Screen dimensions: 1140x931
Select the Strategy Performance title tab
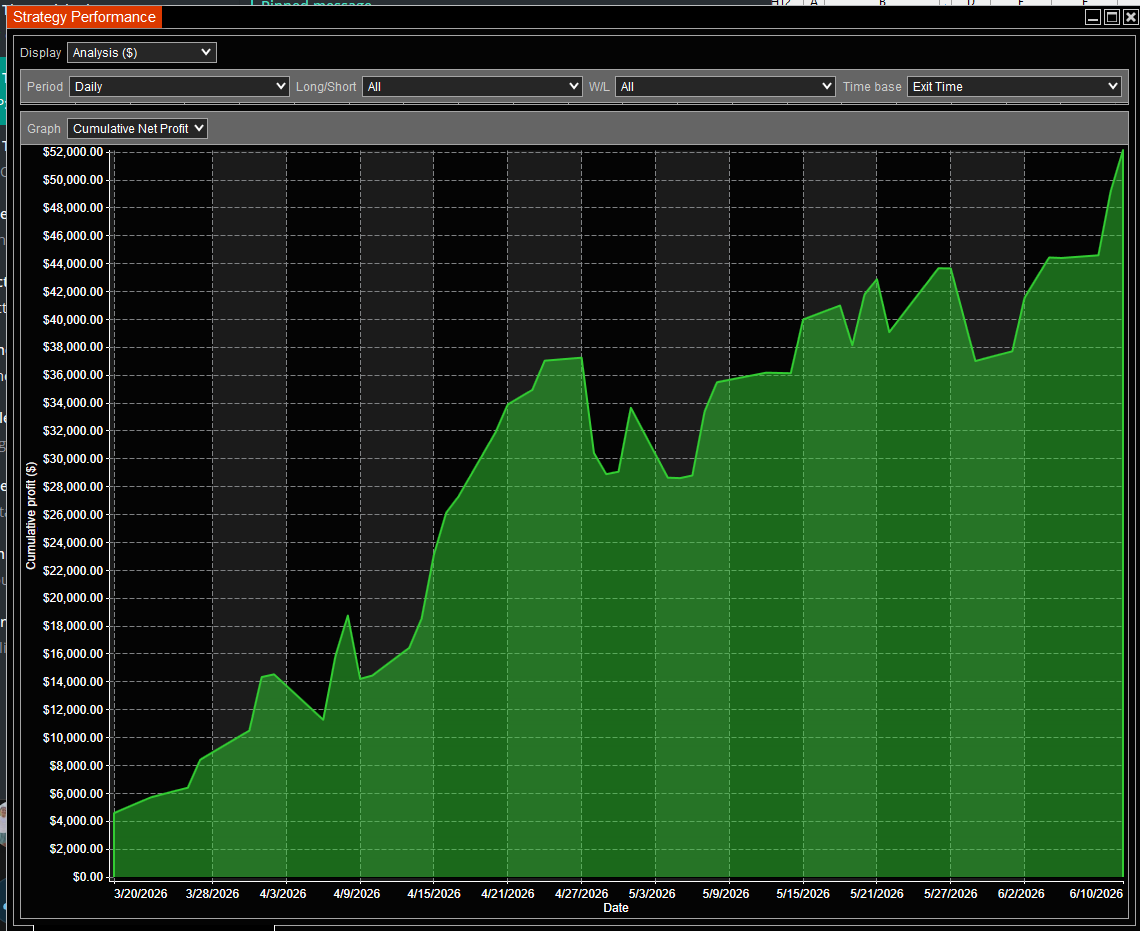[x=84, y=17]
